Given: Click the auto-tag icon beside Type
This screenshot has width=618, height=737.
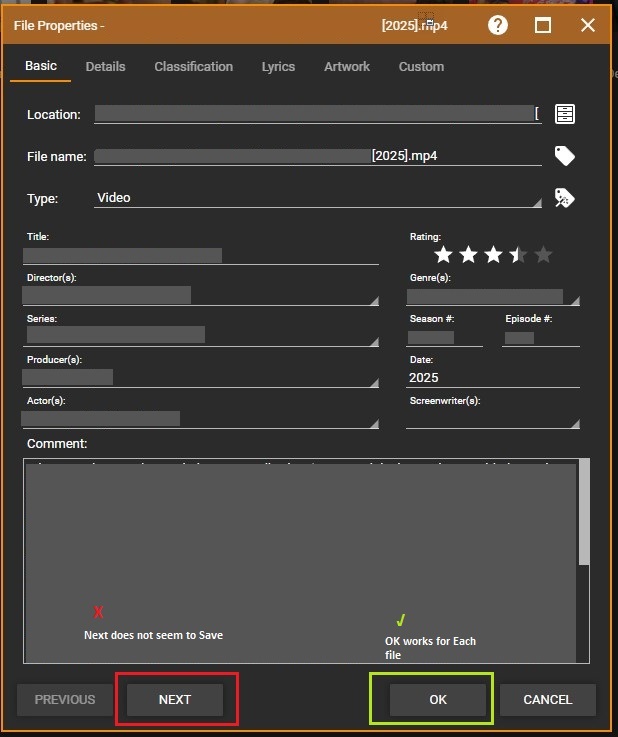Looking at the screenshot, I should [564, 198].
